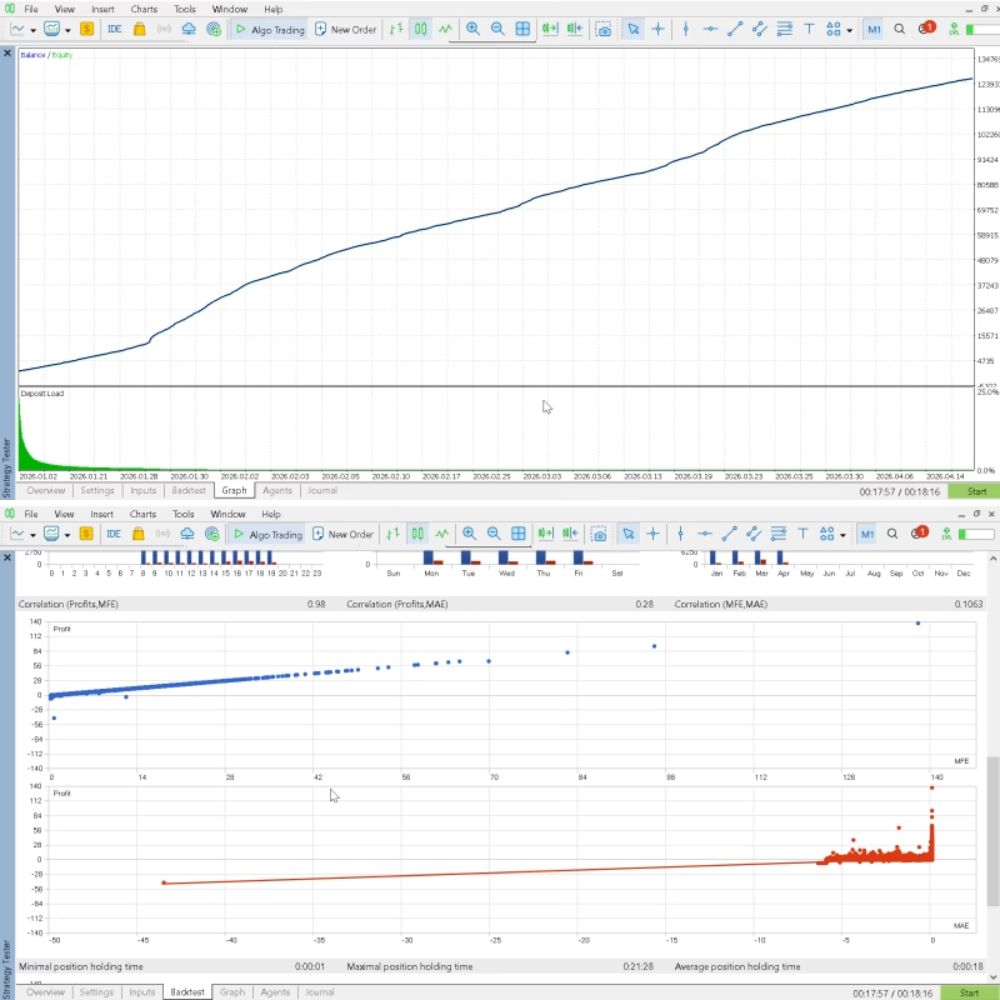The height and width of the screenshot is (1000, 1000).
Task: Expand the objects shapes dropdown in bottom window
Action: (843, 535)
